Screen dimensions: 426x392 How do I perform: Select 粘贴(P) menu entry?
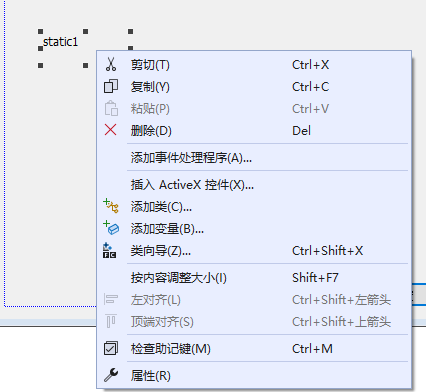point(254,109)
